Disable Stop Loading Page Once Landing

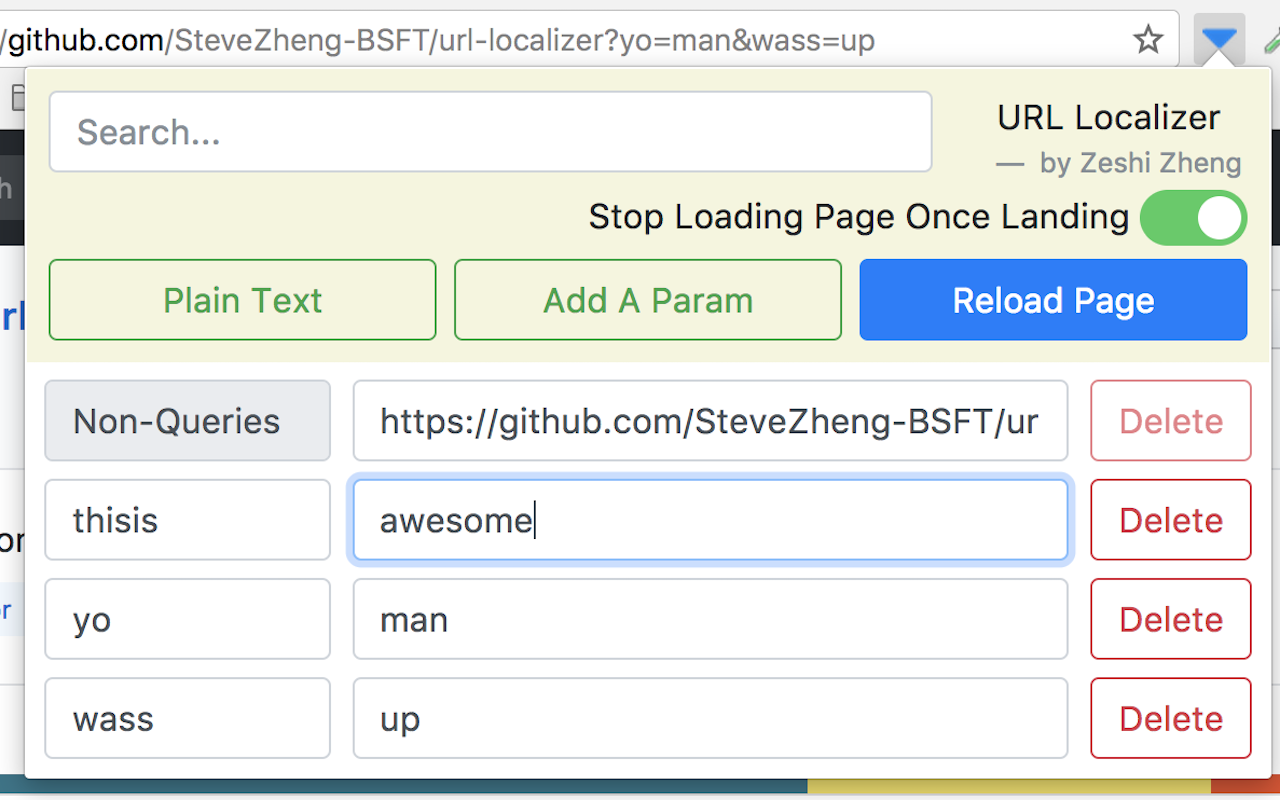point(1193,217)
